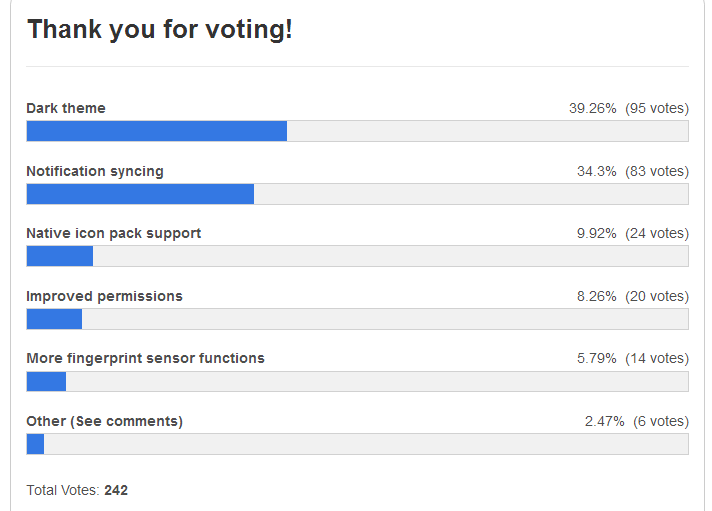Screen dimensions: 712x511
Task: Click the Improved permissions label
Action: point(105,296)
